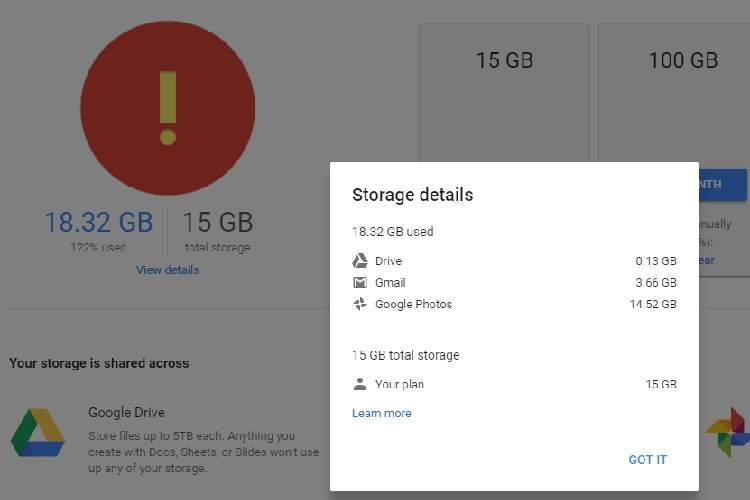Open the View details link

click(167, 270)
